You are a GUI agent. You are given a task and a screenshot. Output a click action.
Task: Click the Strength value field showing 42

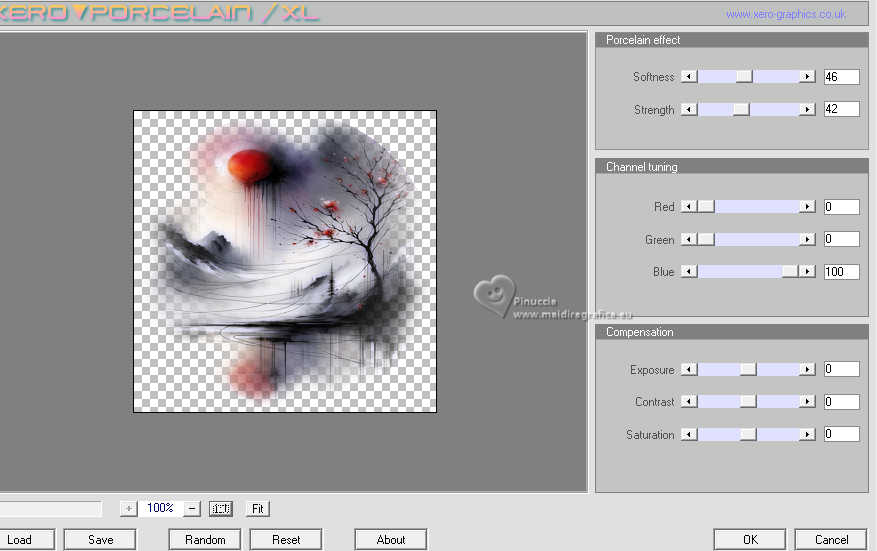tap(841, 109)
